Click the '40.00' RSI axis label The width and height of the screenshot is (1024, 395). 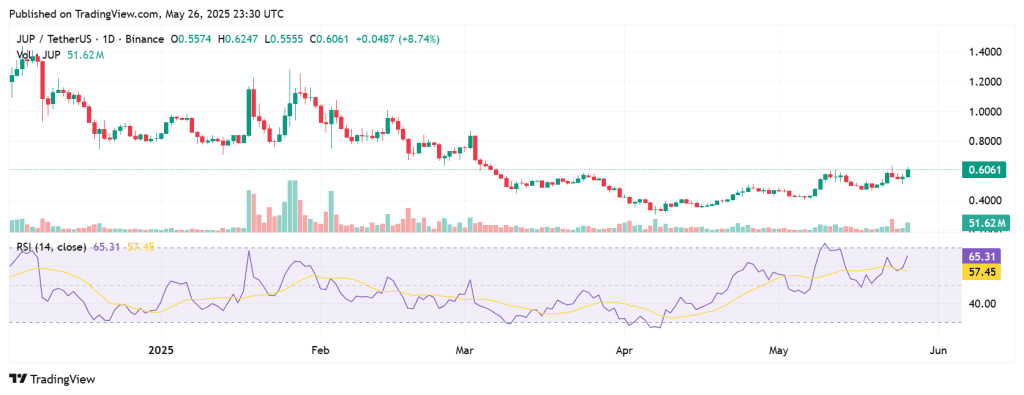click(982, 304)
